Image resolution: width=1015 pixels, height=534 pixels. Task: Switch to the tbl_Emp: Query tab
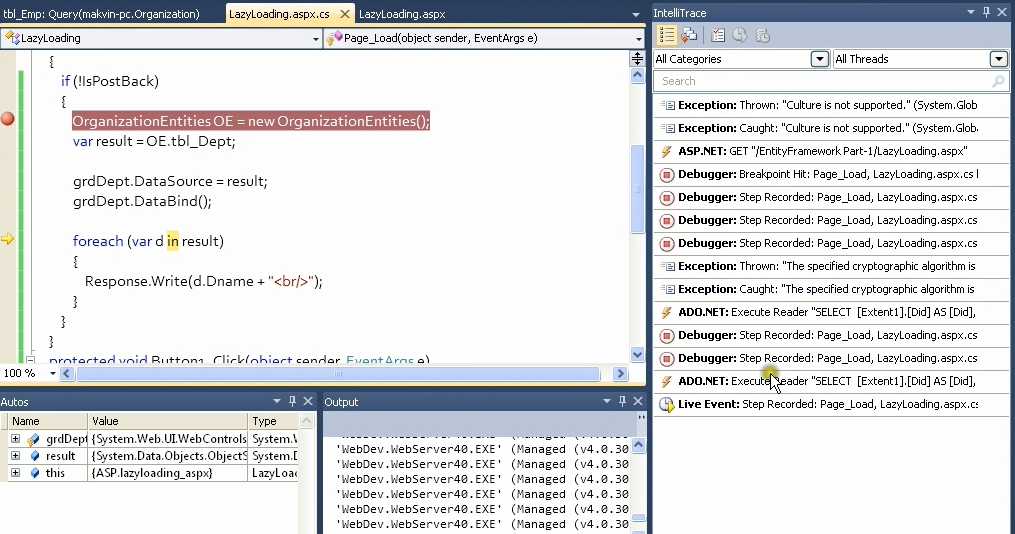point(100,14)
